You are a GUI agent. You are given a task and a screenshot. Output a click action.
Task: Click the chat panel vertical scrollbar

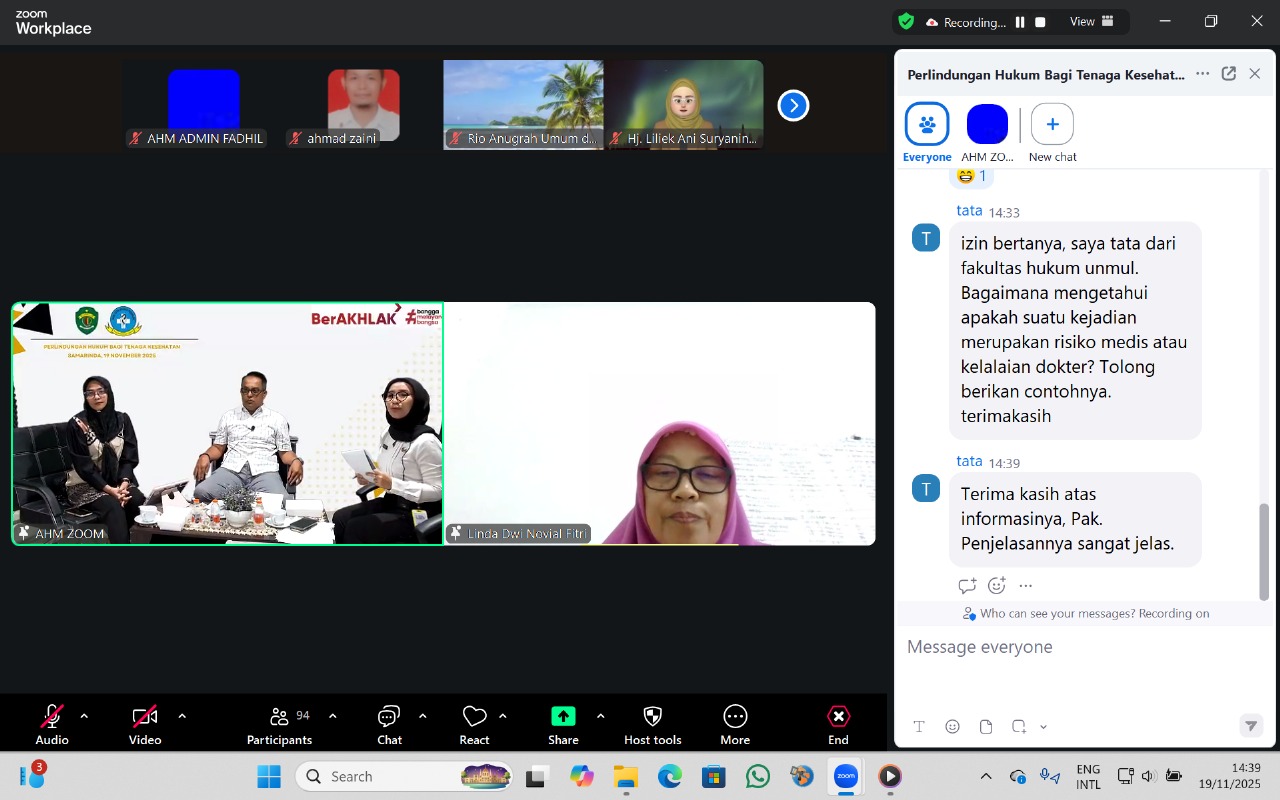coord(1264,550)
